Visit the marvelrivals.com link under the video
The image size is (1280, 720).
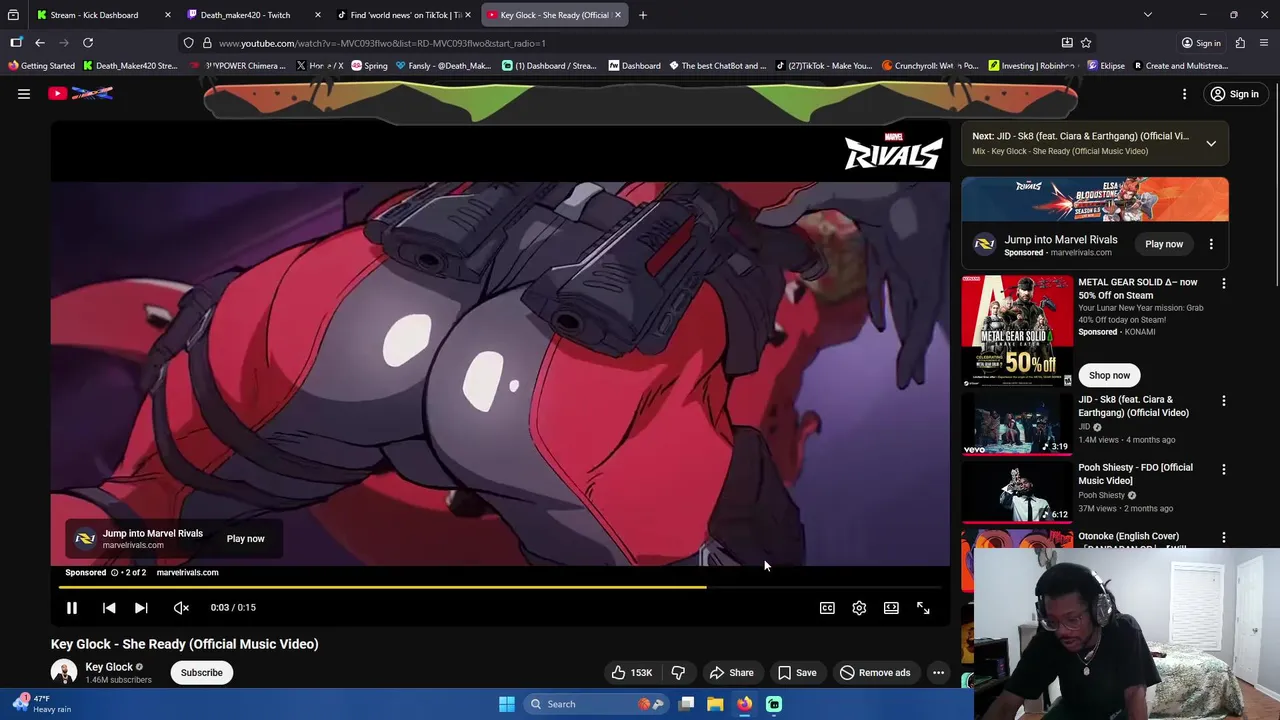coord(187,573)
